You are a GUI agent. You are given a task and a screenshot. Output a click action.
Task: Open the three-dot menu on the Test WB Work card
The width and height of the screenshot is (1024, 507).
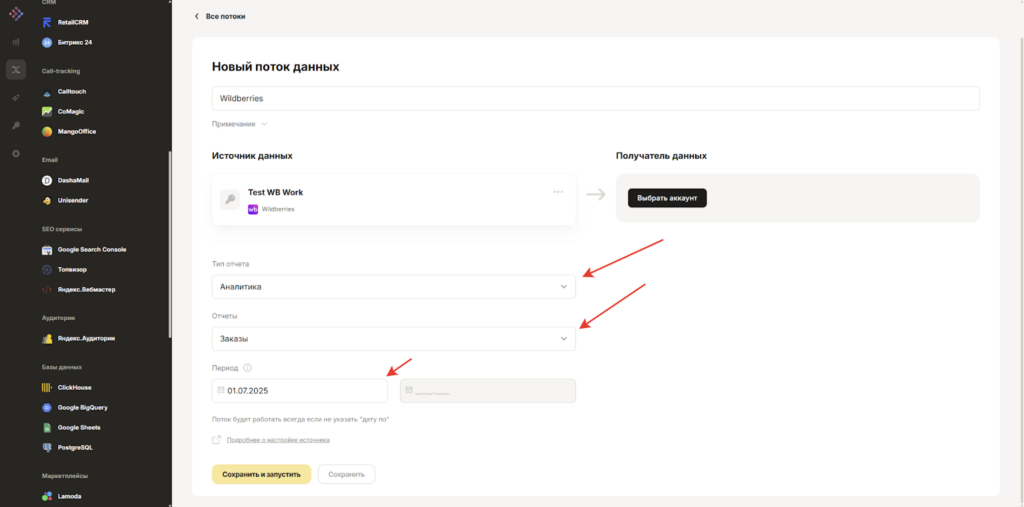[x=558, y=191]
